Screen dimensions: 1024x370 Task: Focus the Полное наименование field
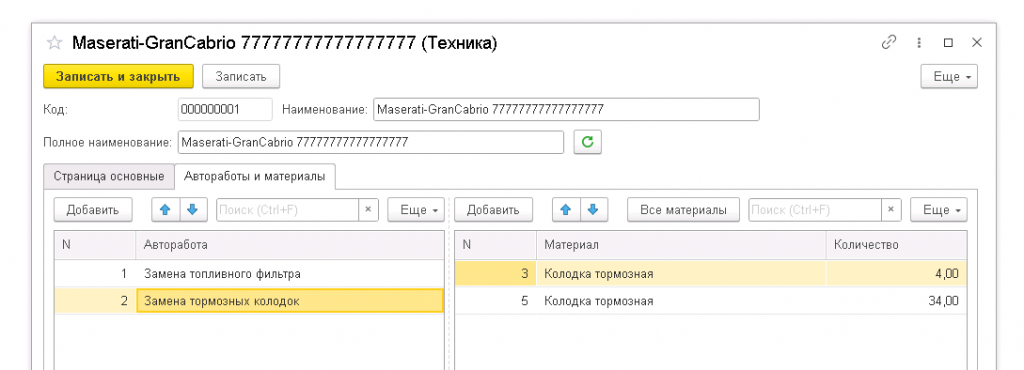point(370,142)
